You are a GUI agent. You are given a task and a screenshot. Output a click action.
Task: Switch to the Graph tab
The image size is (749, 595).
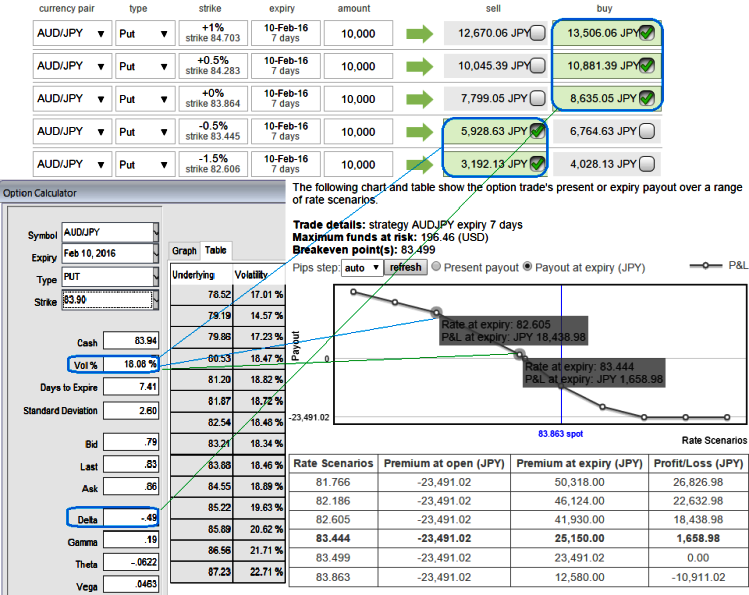184,251
